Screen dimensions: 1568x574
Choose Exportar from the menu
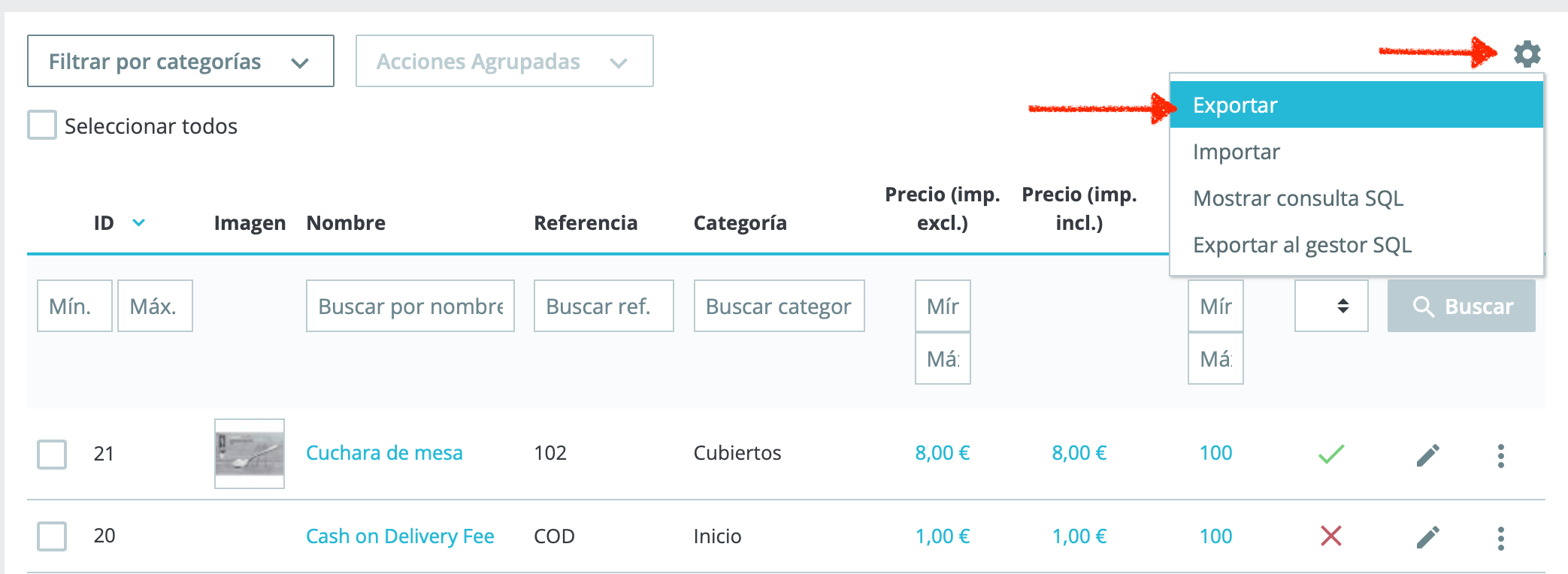(x=1357, y=104)
